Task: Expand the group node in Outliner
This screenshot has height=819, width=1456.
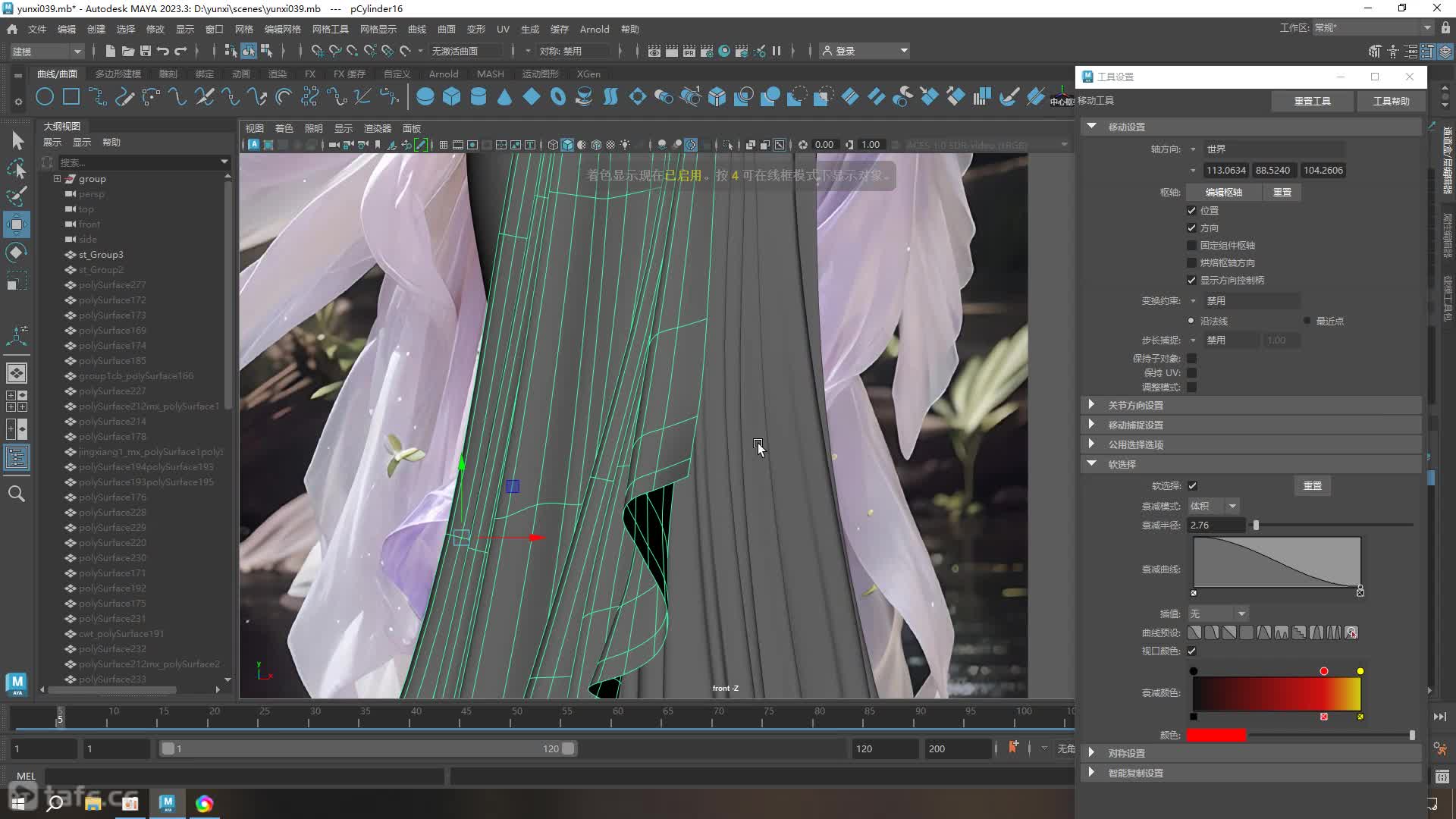Action: pyautogui.click(x=57, y=179)
